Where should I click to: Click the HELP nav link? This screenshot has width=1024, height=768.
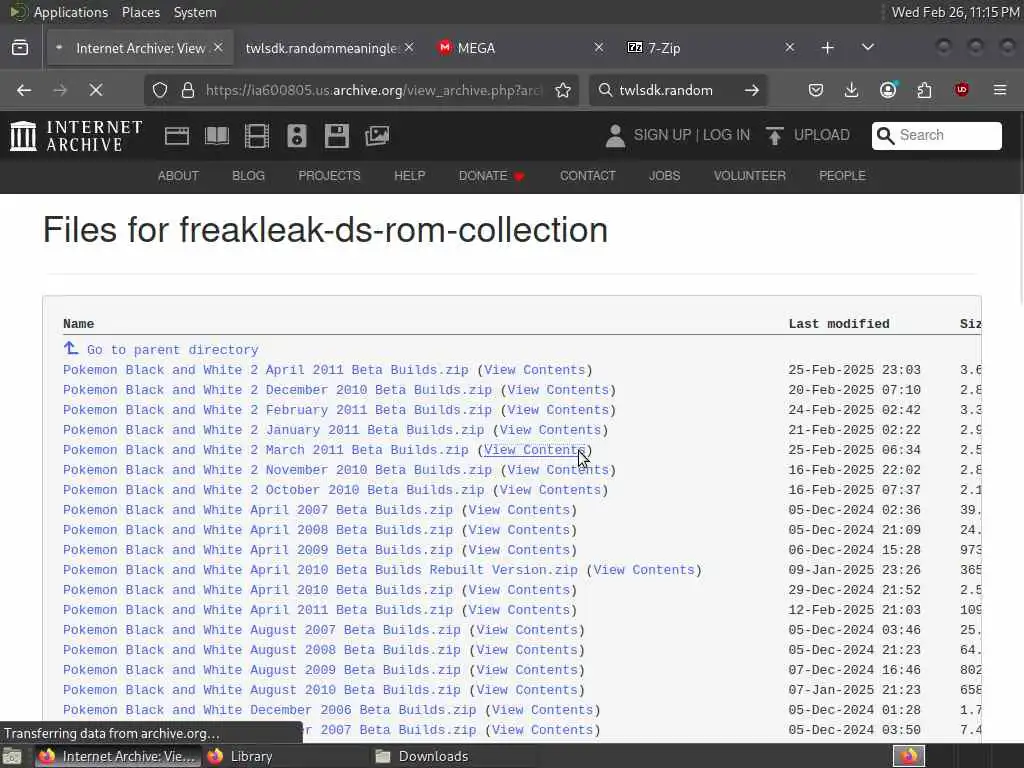pyautogui.click(x=409, y=176)
